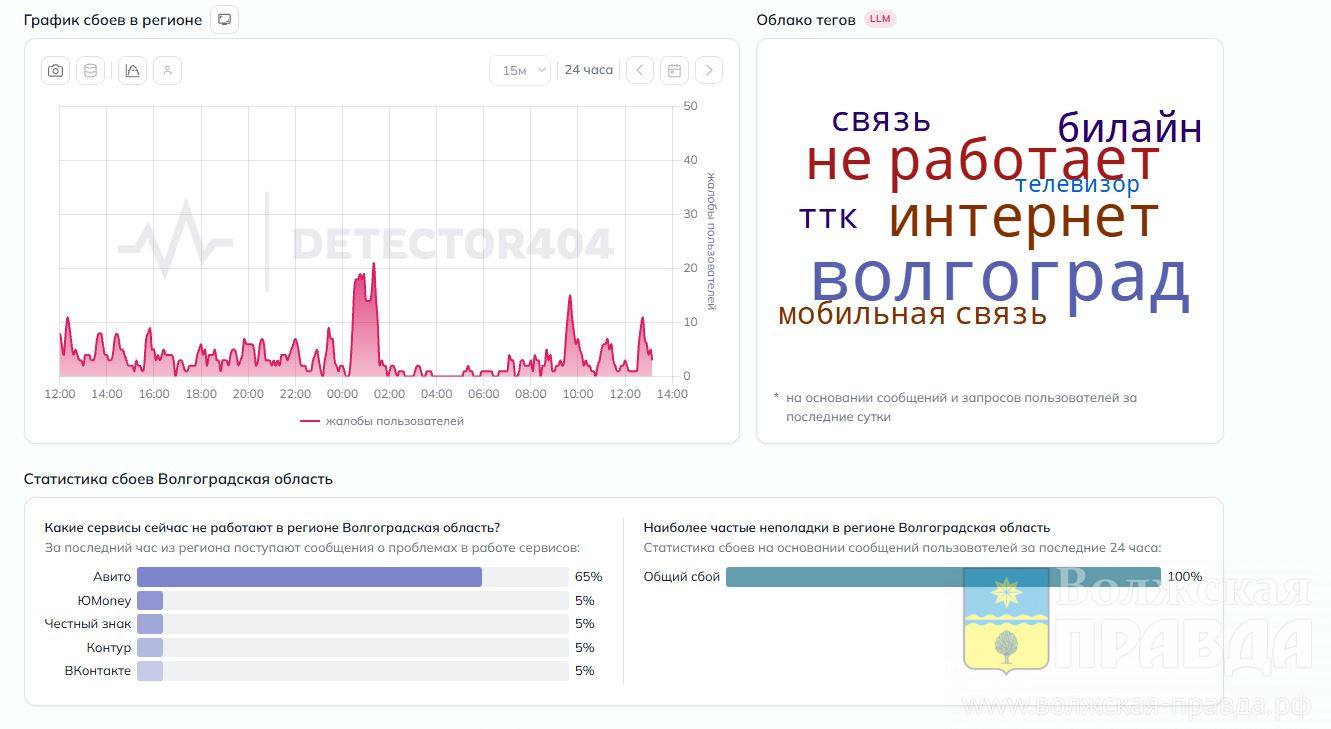The image size is (1331, 729).
Task: Click the tag 'волгоград' in the cloud
Action: pos(1000,280)
